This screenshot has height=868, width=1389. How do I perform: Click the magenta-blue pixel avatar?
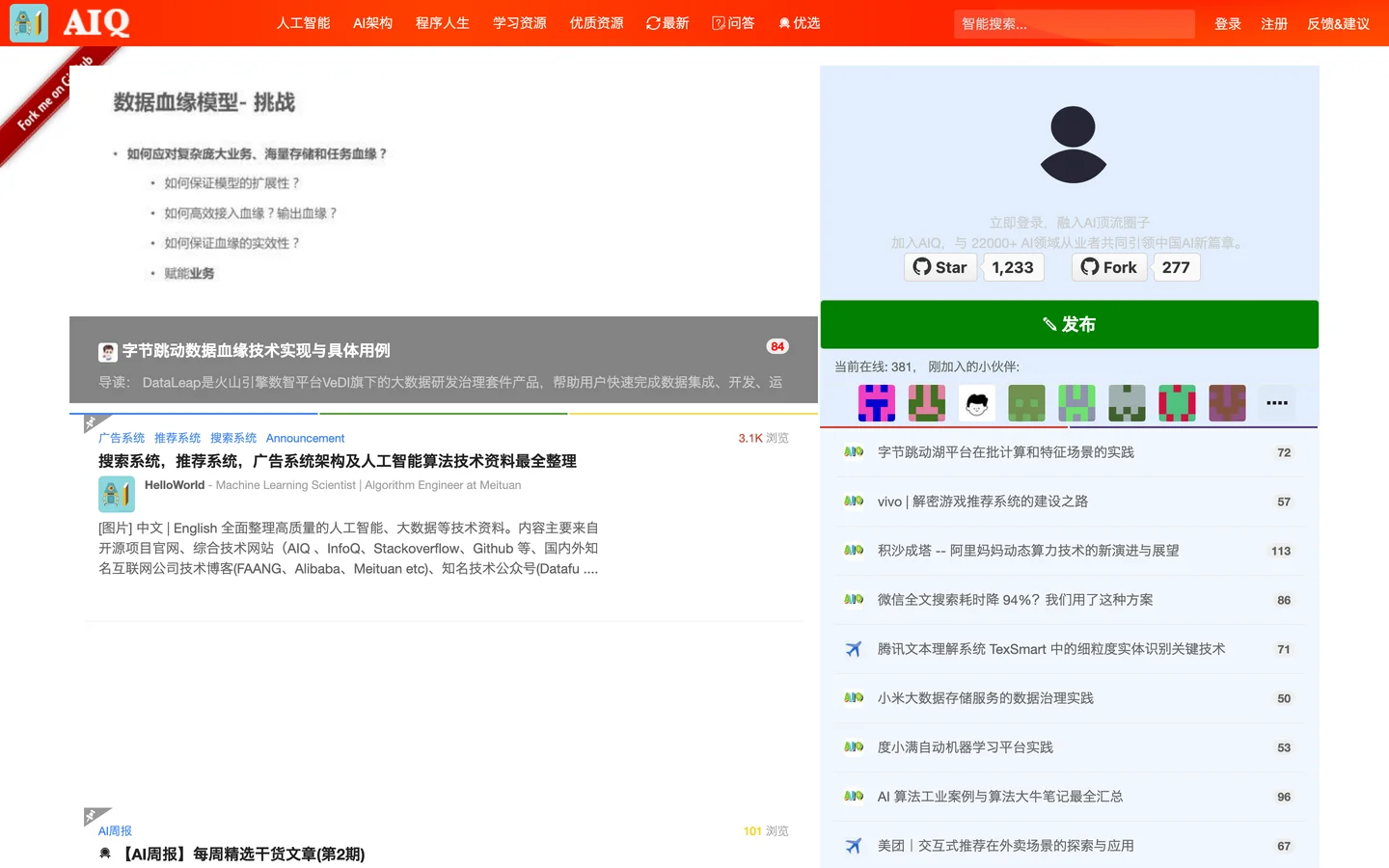click(877, 403)
